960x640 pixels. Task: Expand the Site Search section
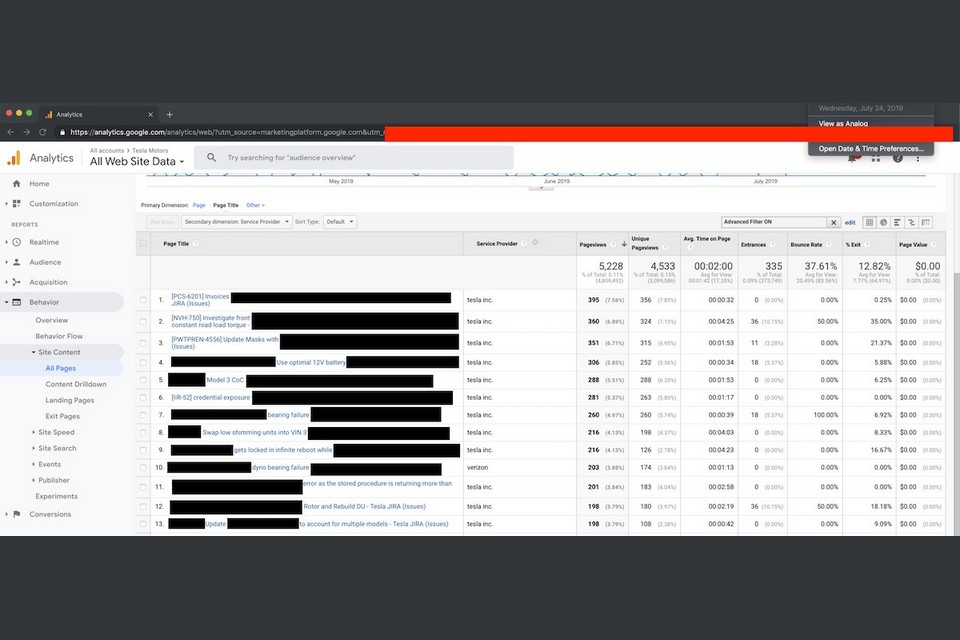(34, 448)
